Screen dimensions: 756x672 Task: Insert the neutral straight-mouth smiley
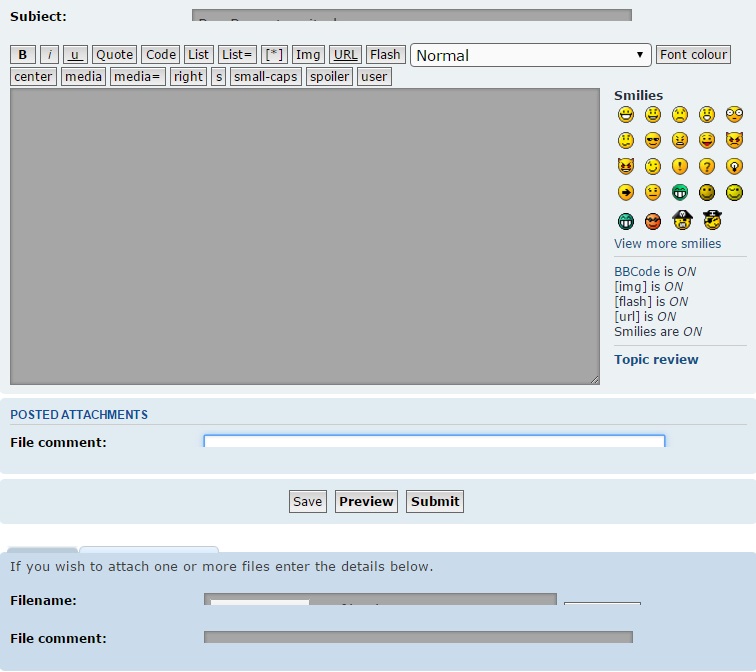tap(653, 193)
